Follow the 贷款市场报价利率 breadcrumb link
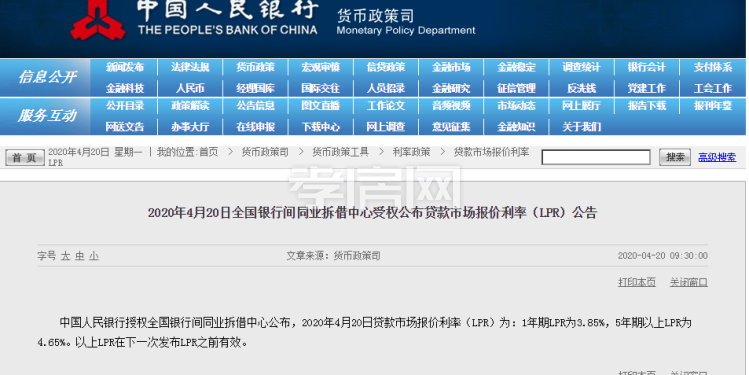The height and width of the screenshot is (375, 749). 492,152
